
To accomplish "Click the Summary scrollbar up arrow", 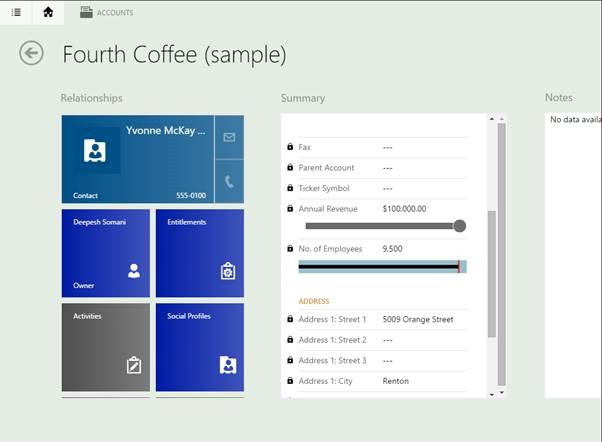I will tap(491, 120).
